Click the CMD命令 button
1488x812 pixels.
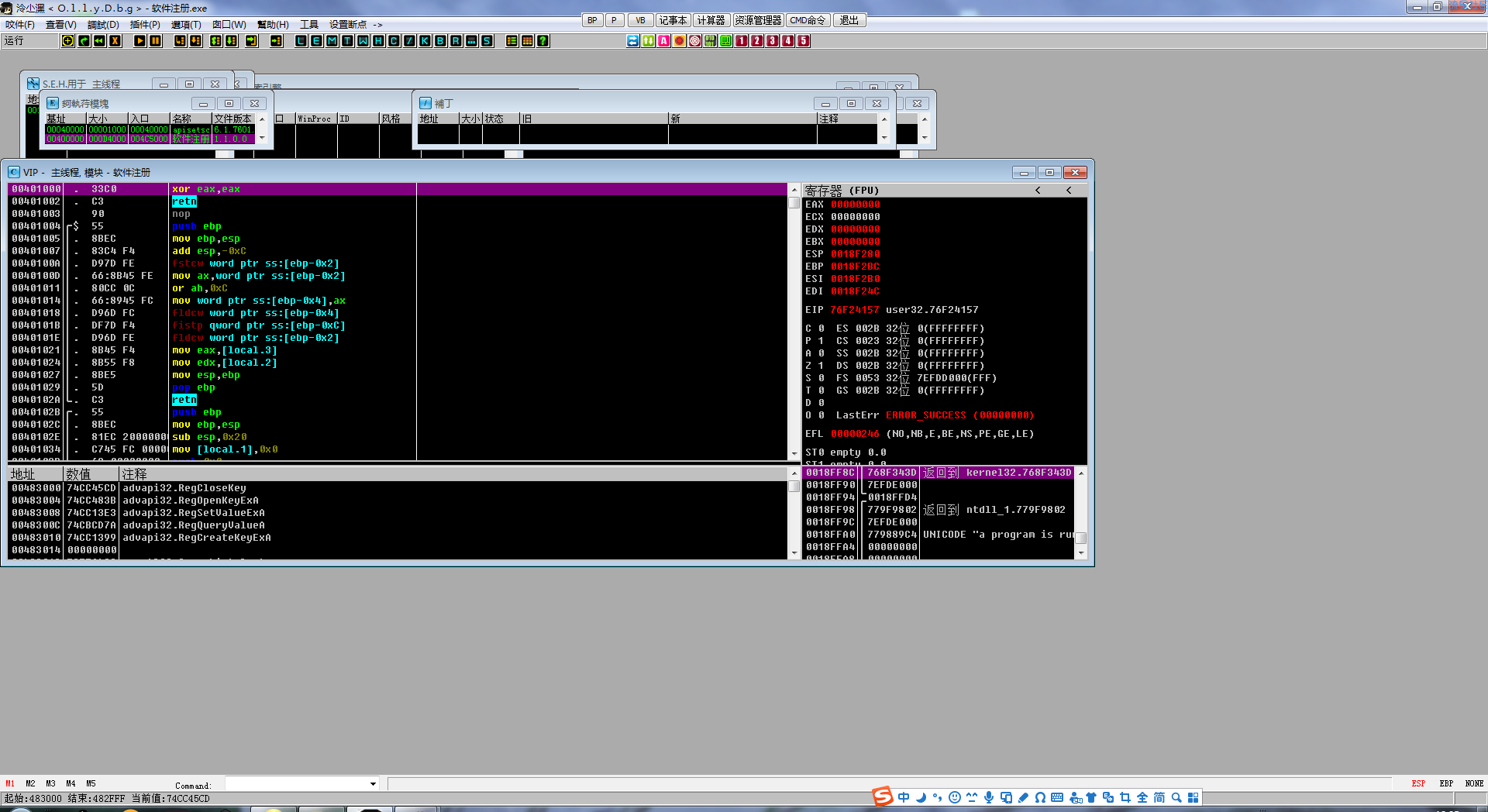pos(808,21)
